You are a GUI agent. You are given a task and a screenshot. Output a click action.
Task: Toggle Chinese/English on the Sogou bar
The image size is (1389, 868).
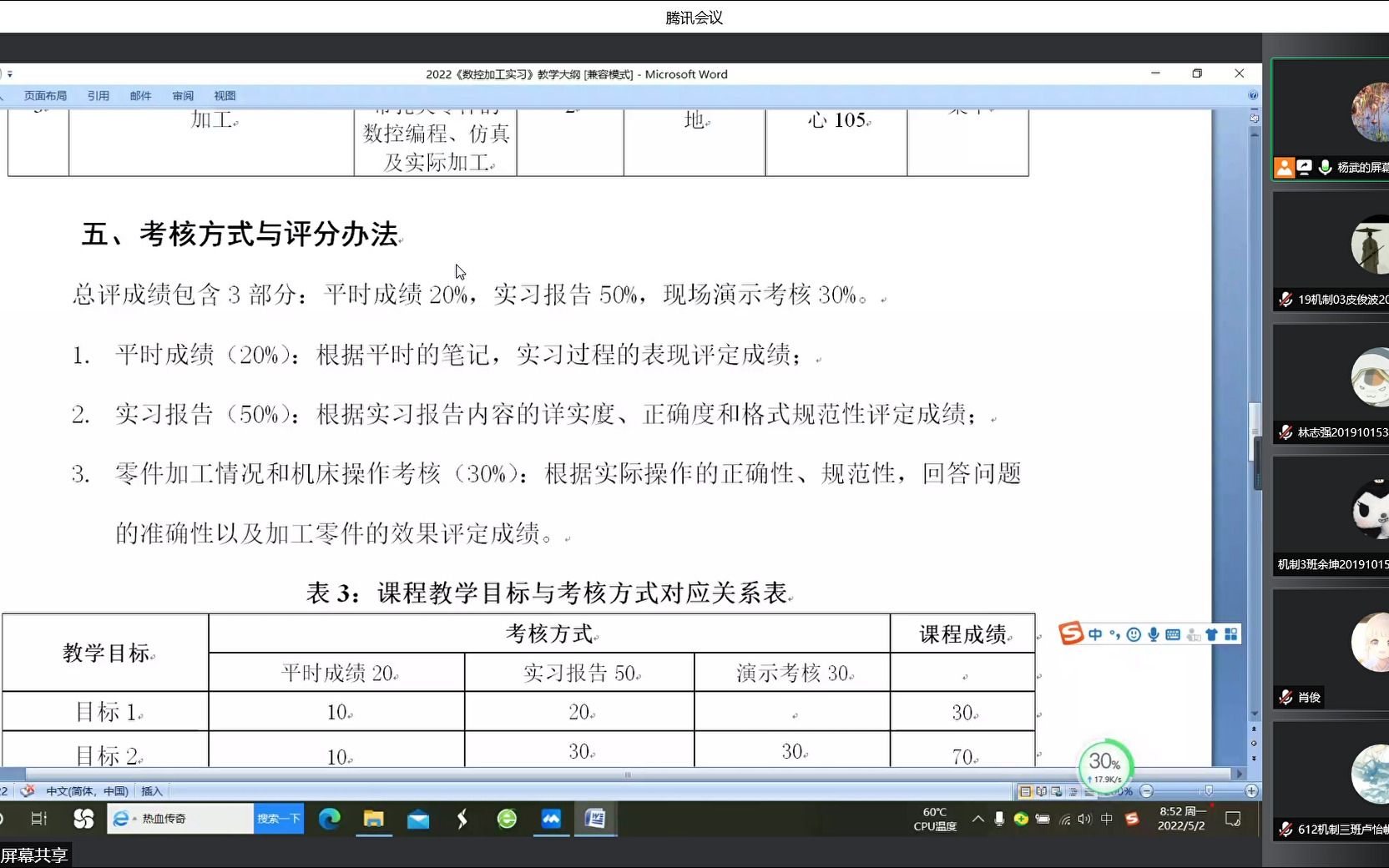[x=1096, y=634]
